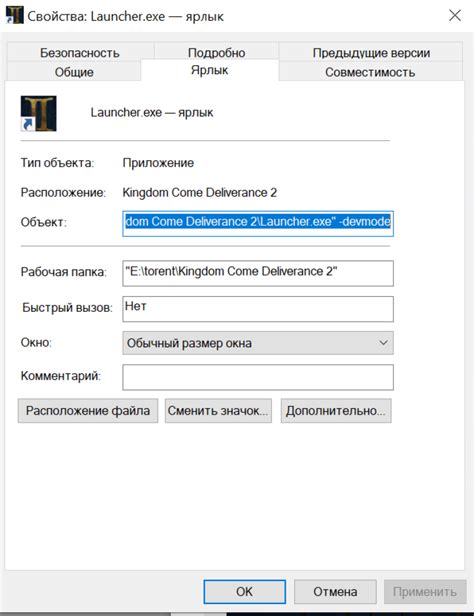Click the 'Рабочая папка:' label
This screenshot has width=474, height=616.
[64, 272]
